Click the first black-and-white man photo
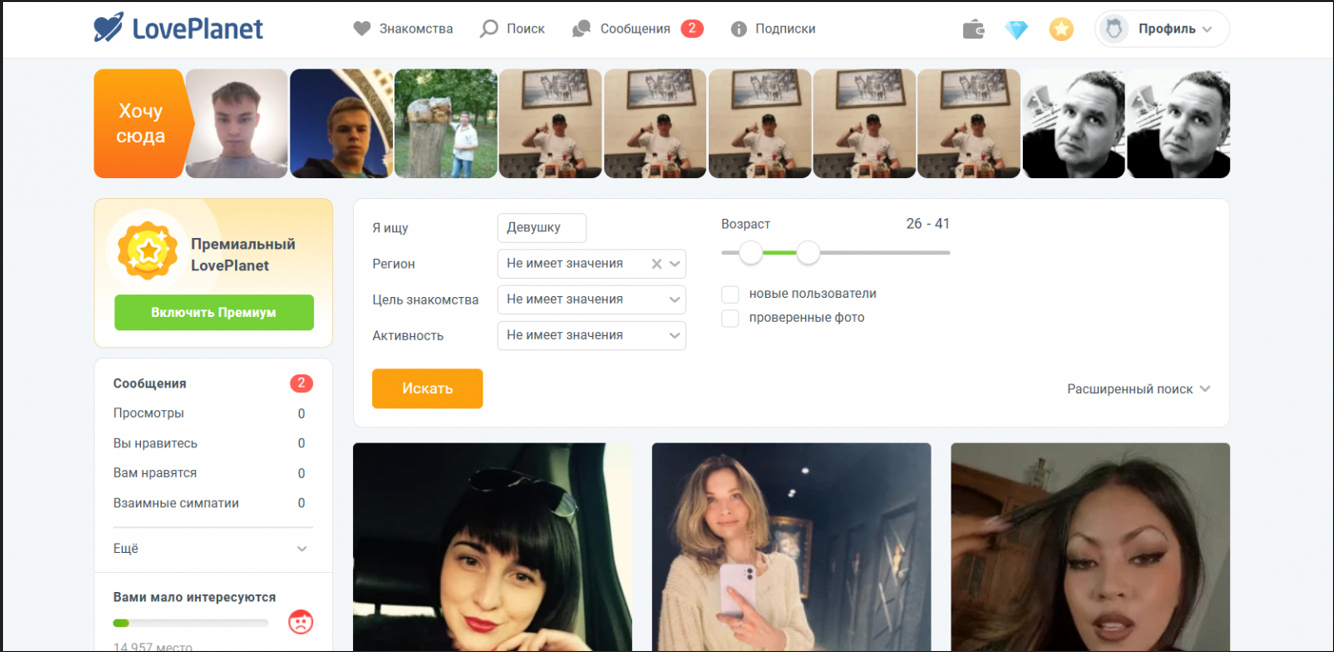Viewport: 1334px width, 652px height. pyautogui.click(x=1074, y=123)
